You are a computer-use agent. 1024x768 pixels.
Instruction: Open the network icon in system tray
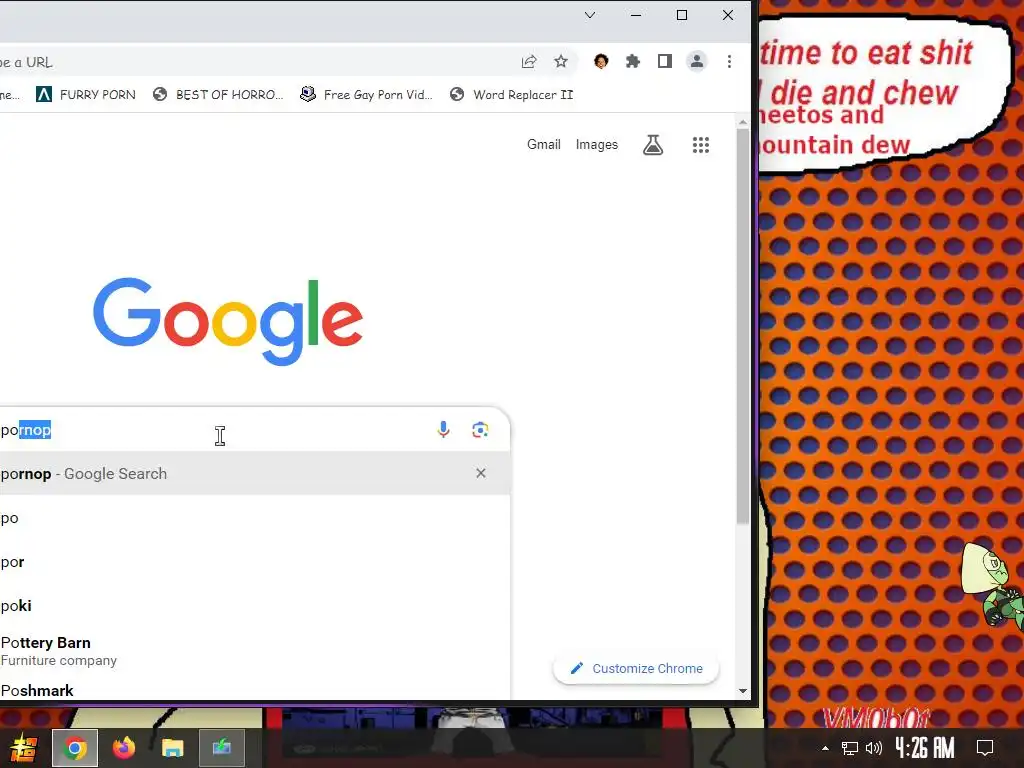click(850, 748)
